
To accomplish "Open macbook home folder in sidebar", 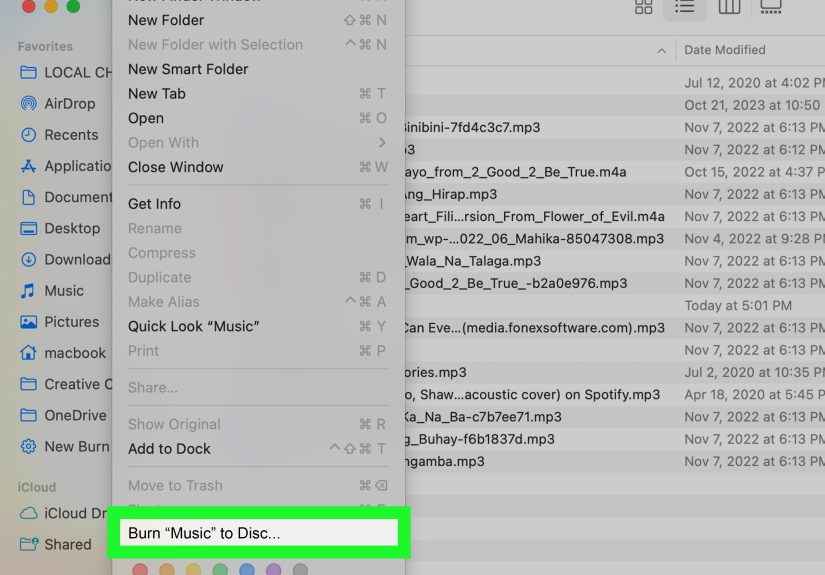I will pos(63,353).
